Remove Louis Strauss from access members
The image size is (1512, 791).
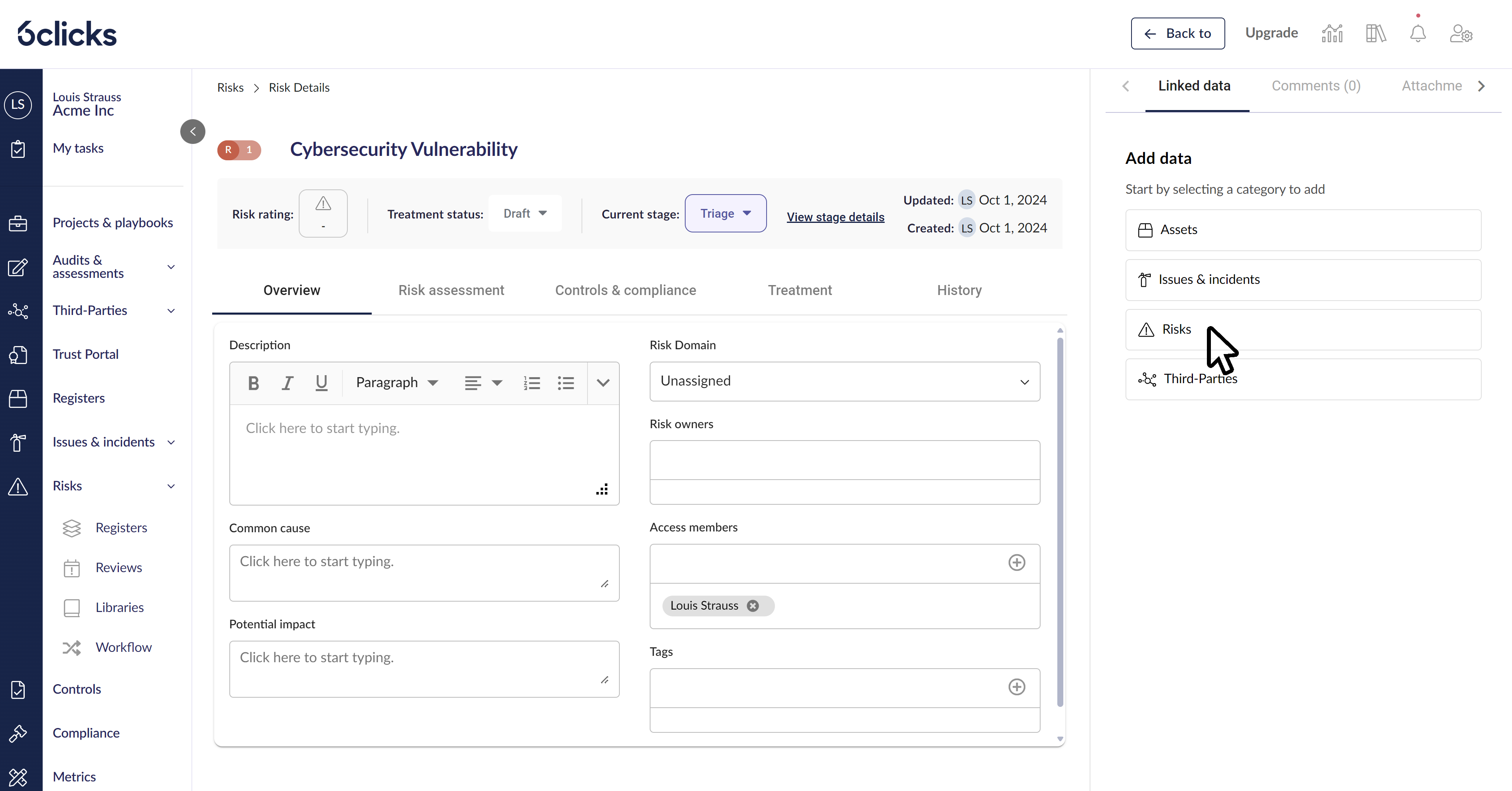tap(753, 606)
